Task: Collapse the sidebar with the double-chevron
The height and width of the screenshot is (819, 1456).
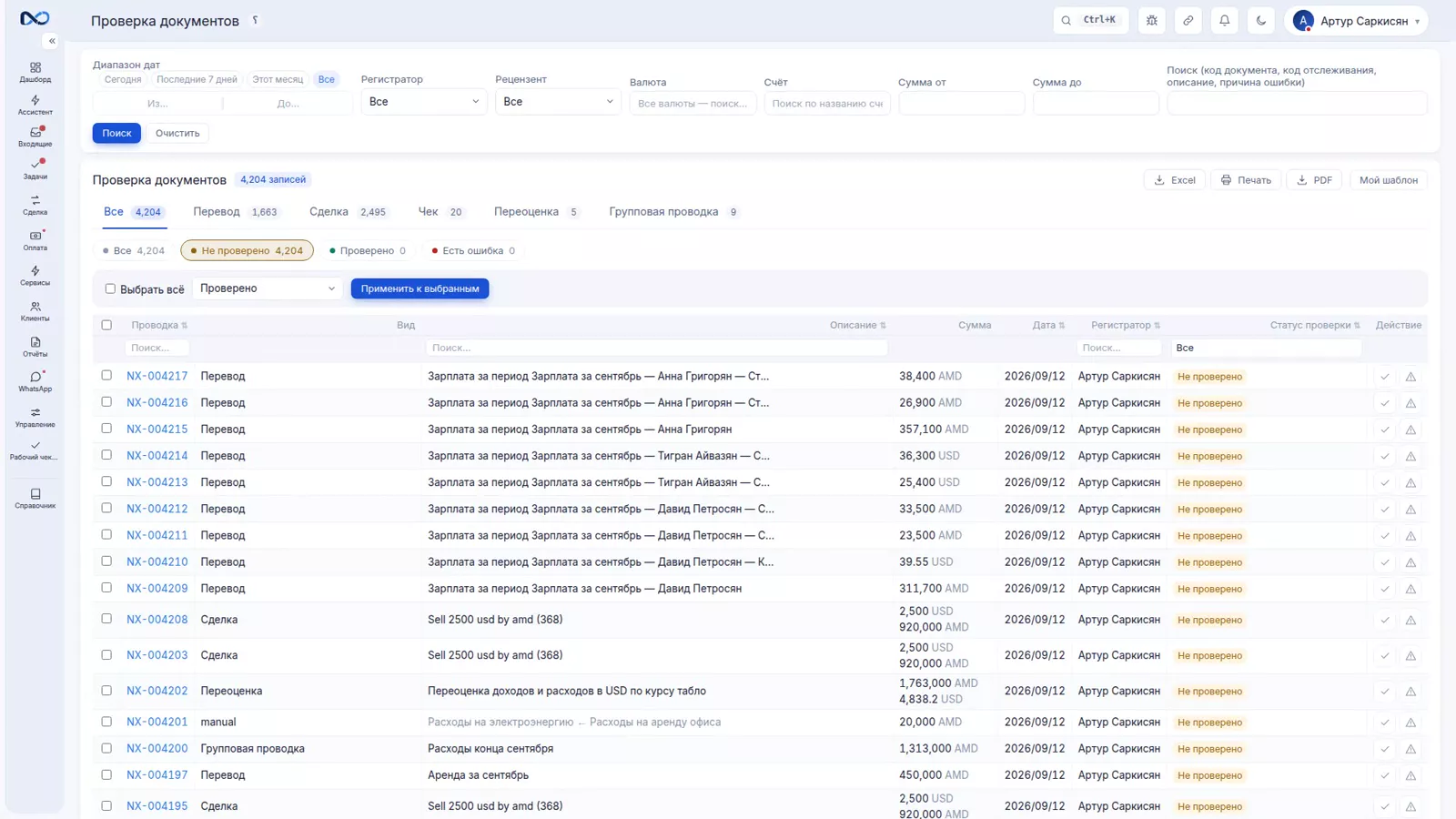Action: point(52,41)
